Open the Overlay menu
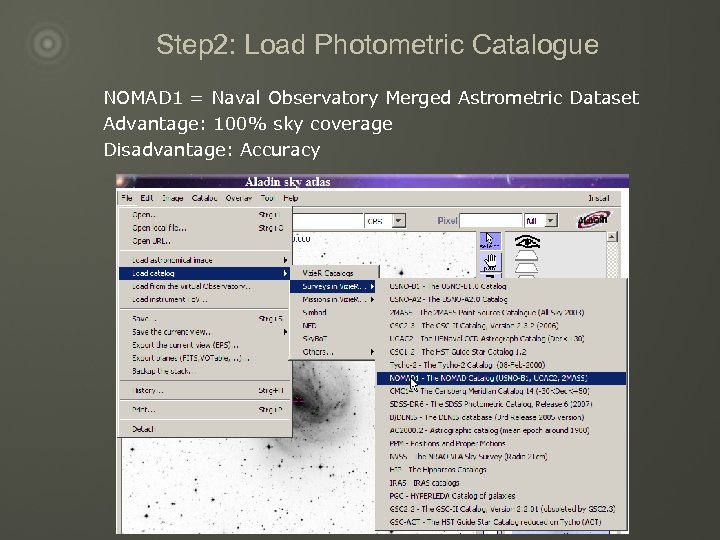 click(x=239, y=198)
